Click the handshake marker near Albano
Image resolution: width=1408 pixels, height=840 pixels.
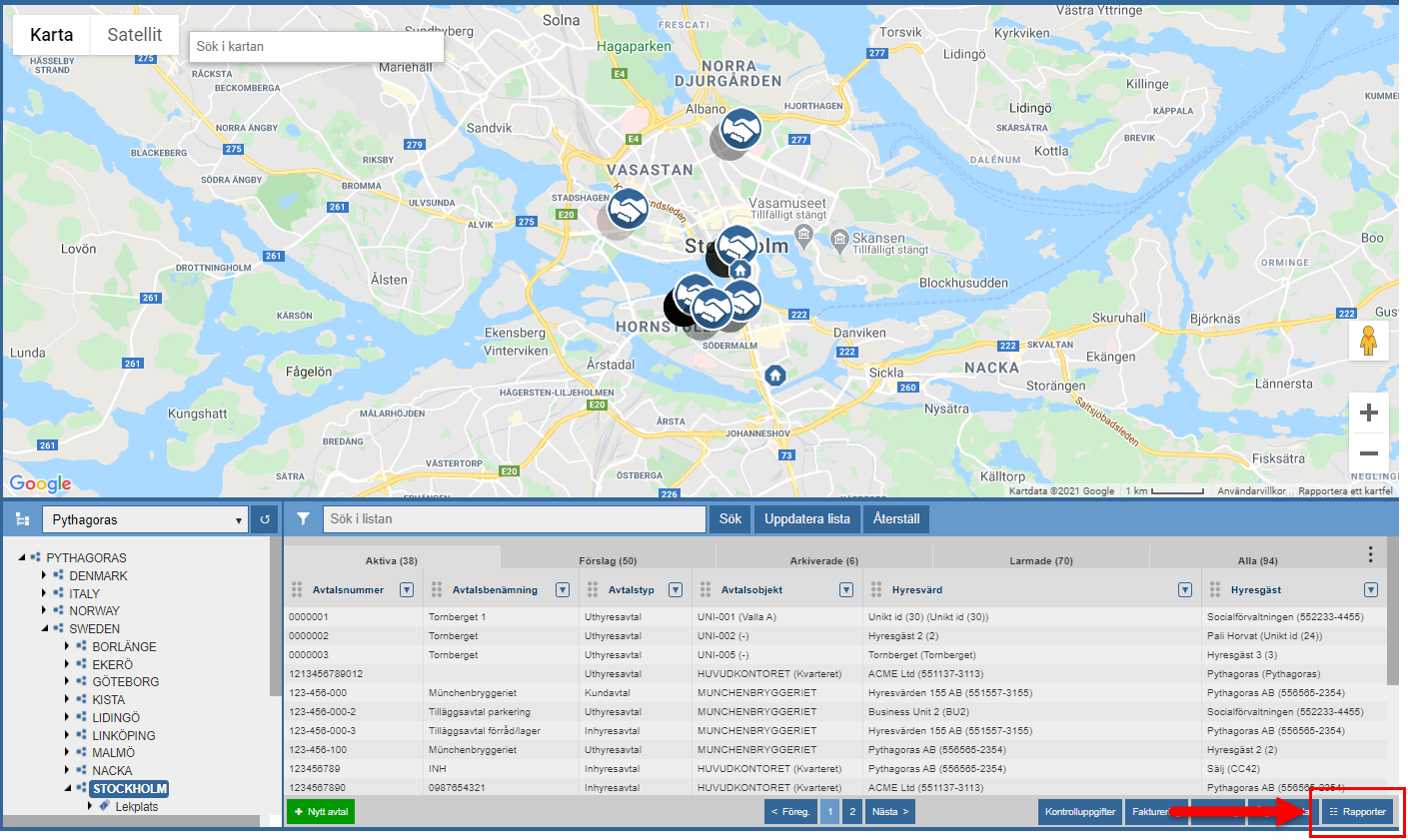coord(740,128)
